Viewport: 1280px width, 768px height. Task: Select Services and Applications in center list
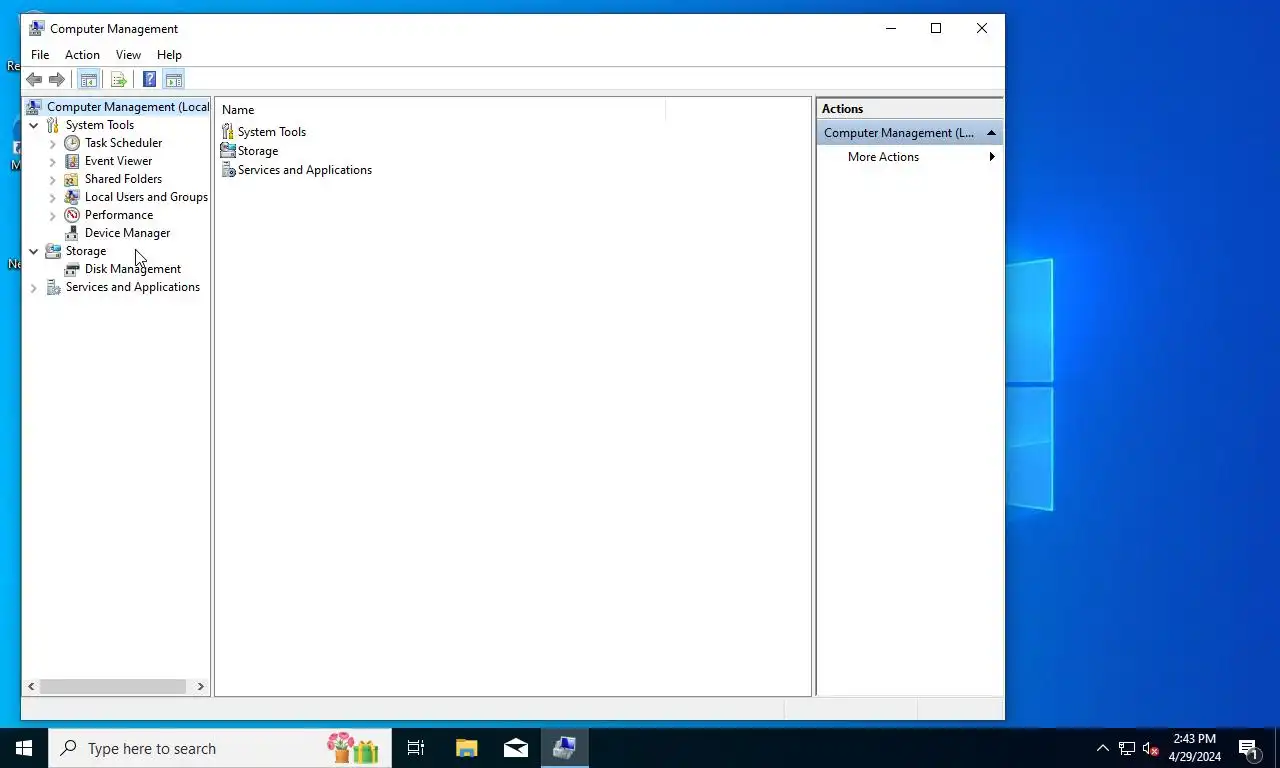pos(305,170)
